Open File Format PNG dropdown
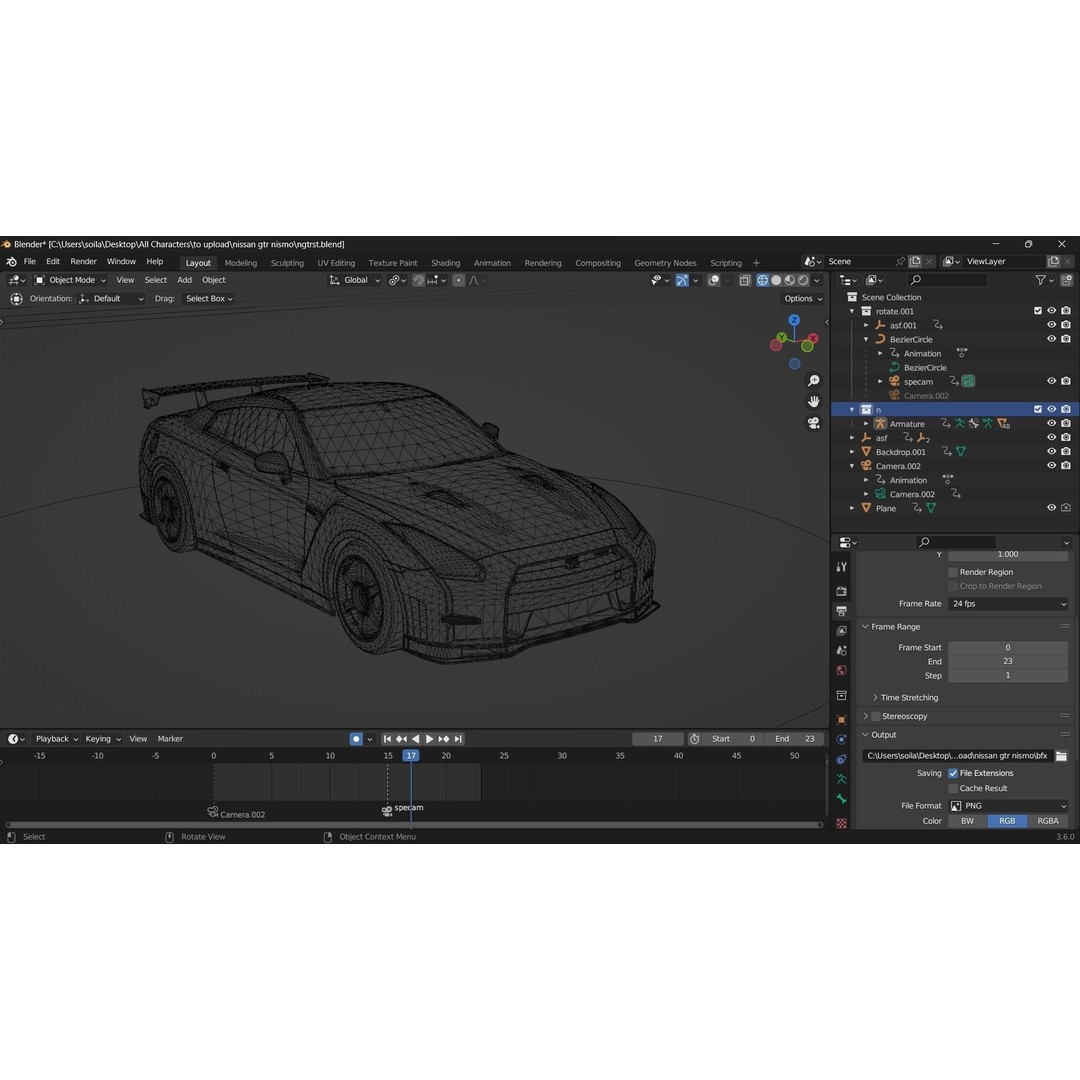Image resolution: width=1080 pixels, height=1080 pixels. pyautogui.click(x=1008, y=806)
